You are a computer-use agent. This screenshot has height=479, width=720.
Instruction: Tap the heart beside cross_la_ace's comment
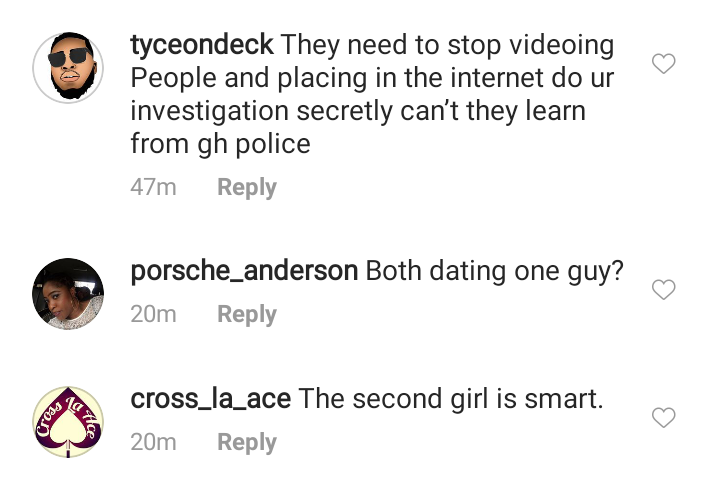(x=664, y=417)
